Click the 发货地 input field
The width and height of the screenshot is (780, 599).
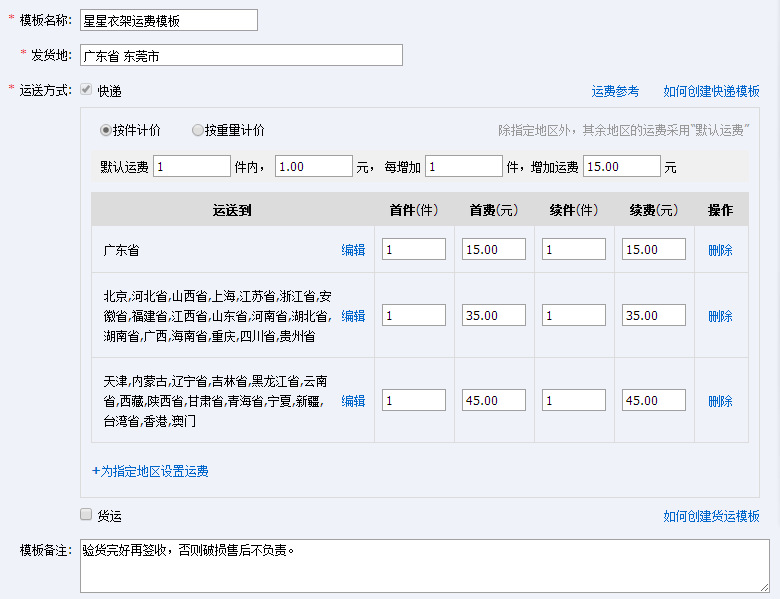point(241,55)
